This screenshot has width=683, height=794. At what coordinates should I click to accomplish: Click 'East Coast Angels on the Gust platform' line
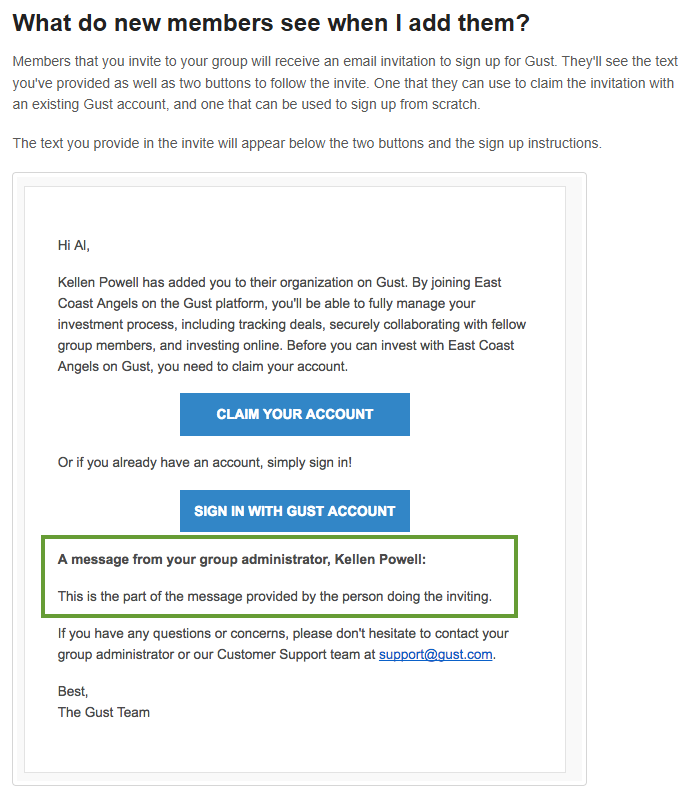(266, 303)
